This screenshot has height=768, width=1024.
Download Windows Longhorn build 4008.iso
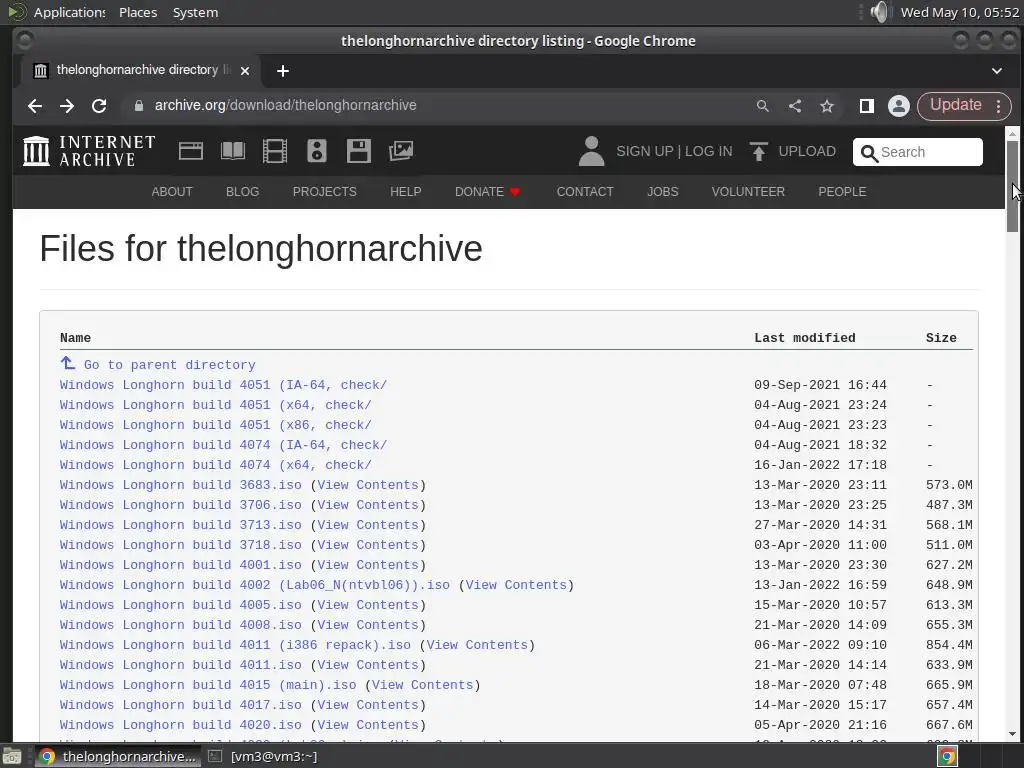coord(181,625)
